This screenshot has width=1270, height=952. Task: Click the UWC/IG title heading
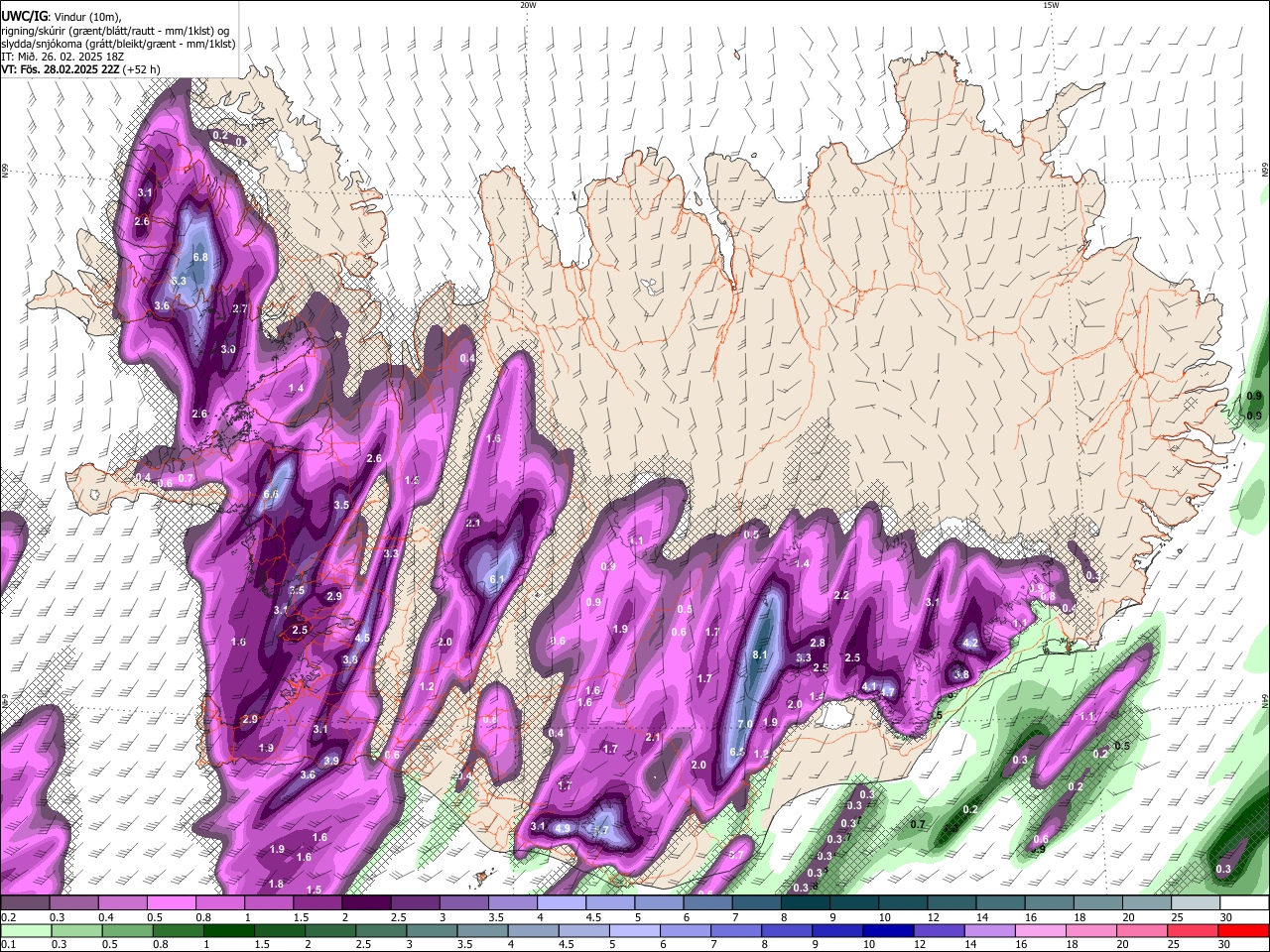(x=24, y=16)
